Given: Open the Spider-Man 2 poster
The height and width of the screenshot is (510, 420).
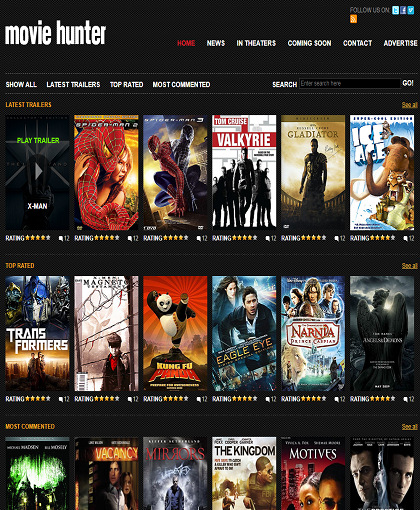Looking at the screenshot, I should point(106,173).
